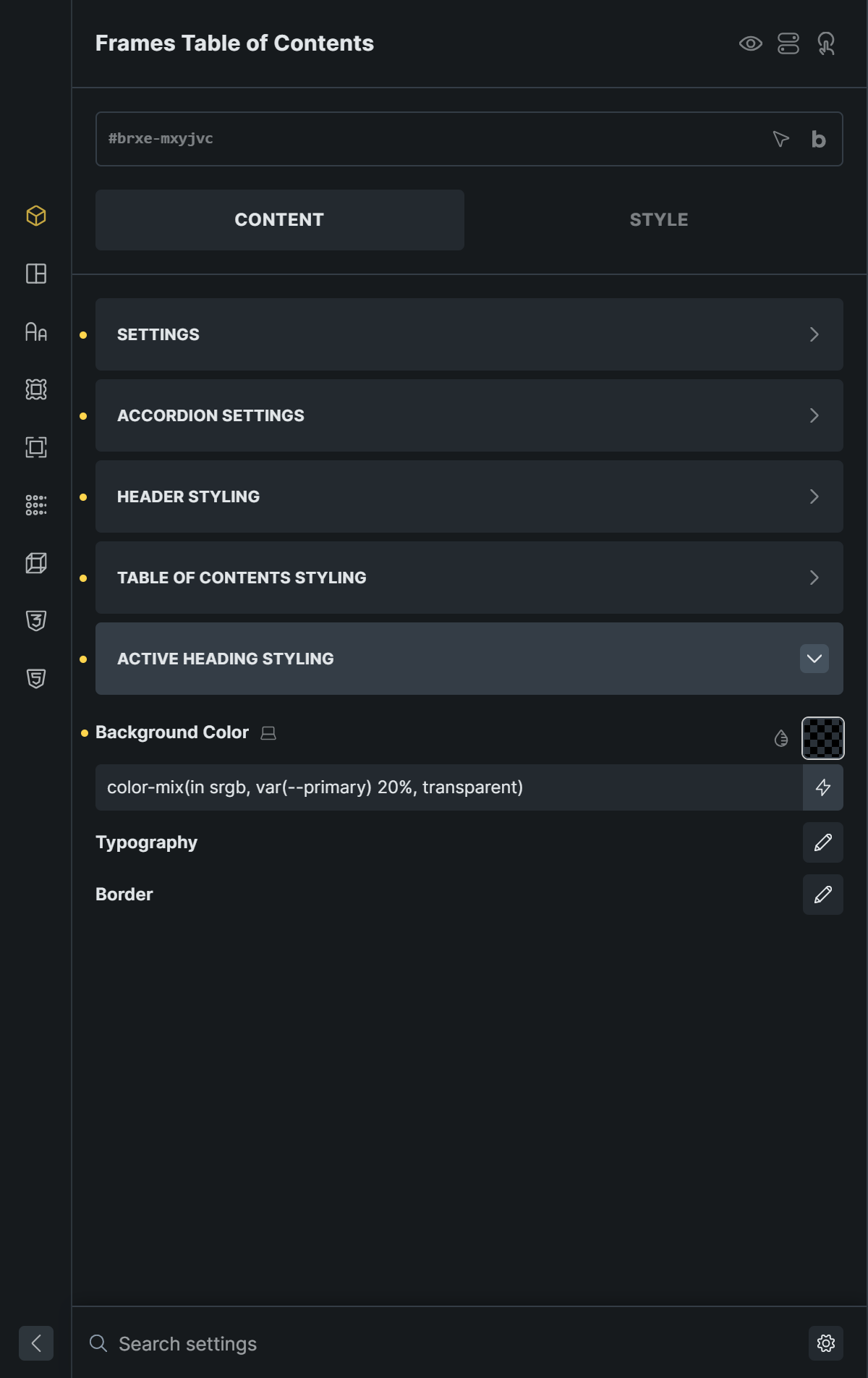Click the corner-bracket frame icon in sidebar
The height and width of the screenshot is (1378, 868).
point(36,447)
